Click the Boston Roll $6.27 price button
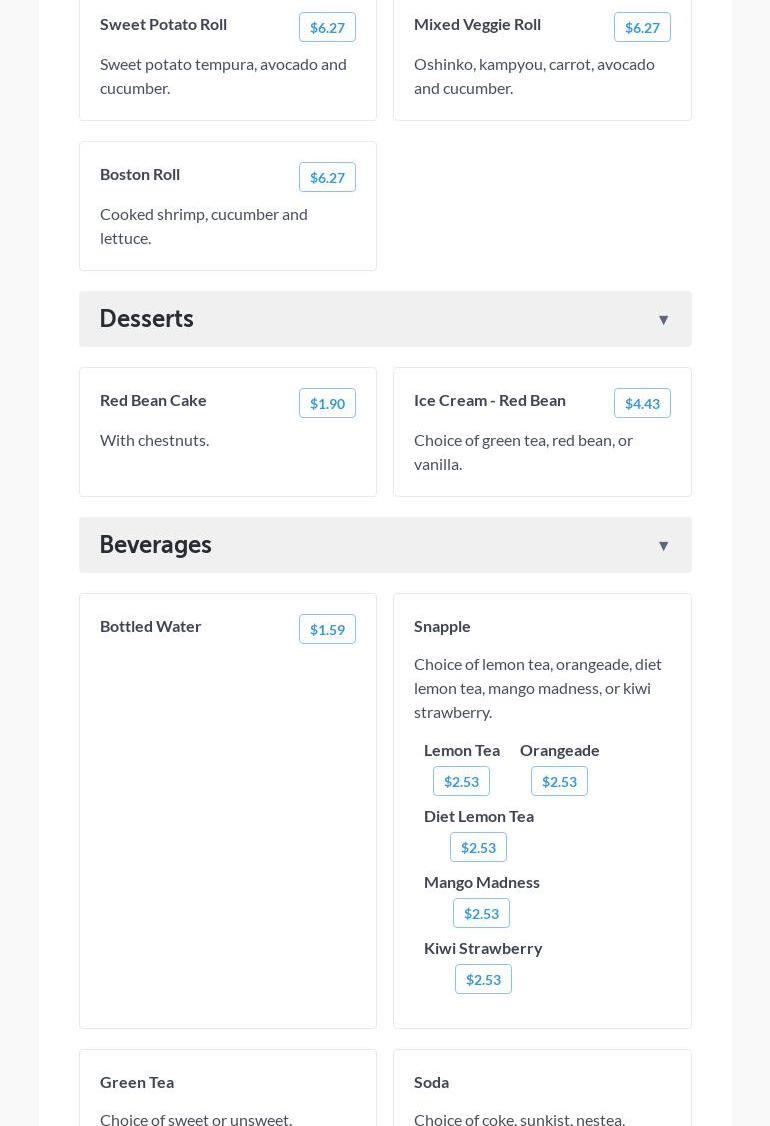 coord(327,178)
